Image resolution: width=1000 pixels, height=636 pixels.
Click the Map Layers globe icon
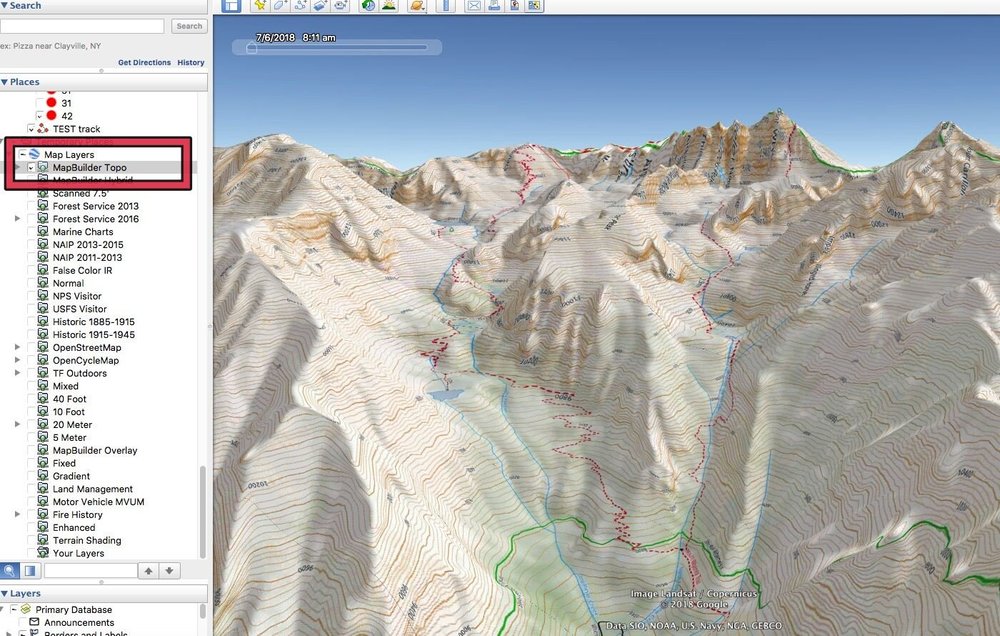pyautogui.click(x=34, y=154)
